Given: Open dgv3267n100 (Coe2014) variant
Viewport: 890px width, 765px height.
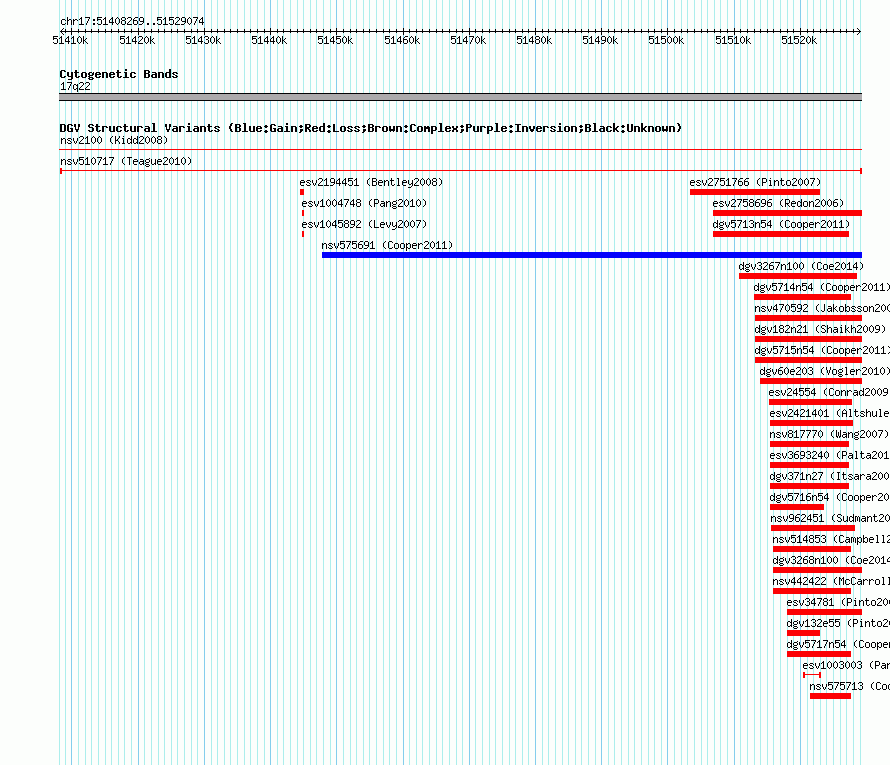Looking at the screenshot, I should point(801,266).
